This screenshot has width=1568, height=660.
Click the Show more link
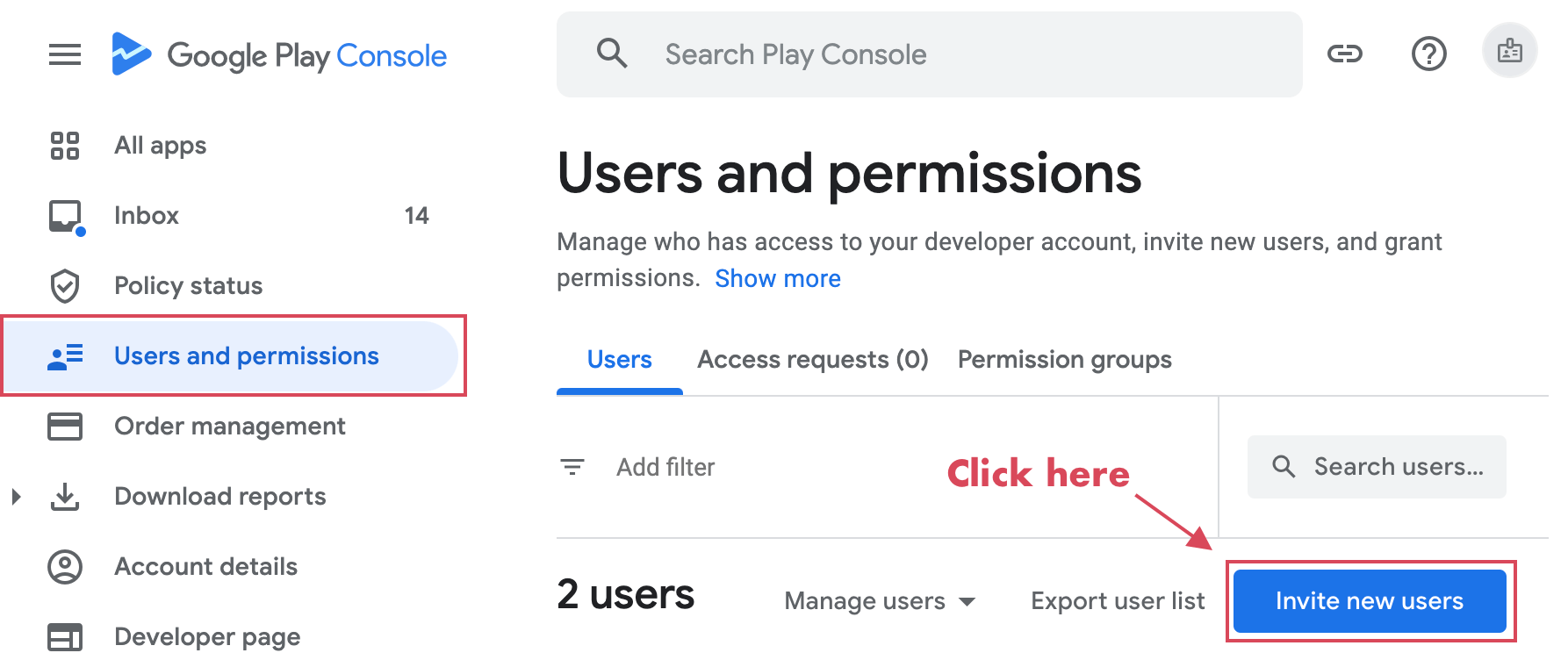(x=777, y=279)
